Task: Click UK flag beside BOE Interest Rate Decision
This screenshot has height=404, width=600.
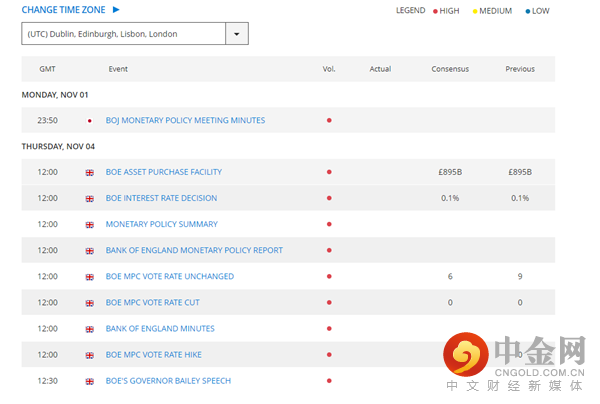Action: (89, 198)
